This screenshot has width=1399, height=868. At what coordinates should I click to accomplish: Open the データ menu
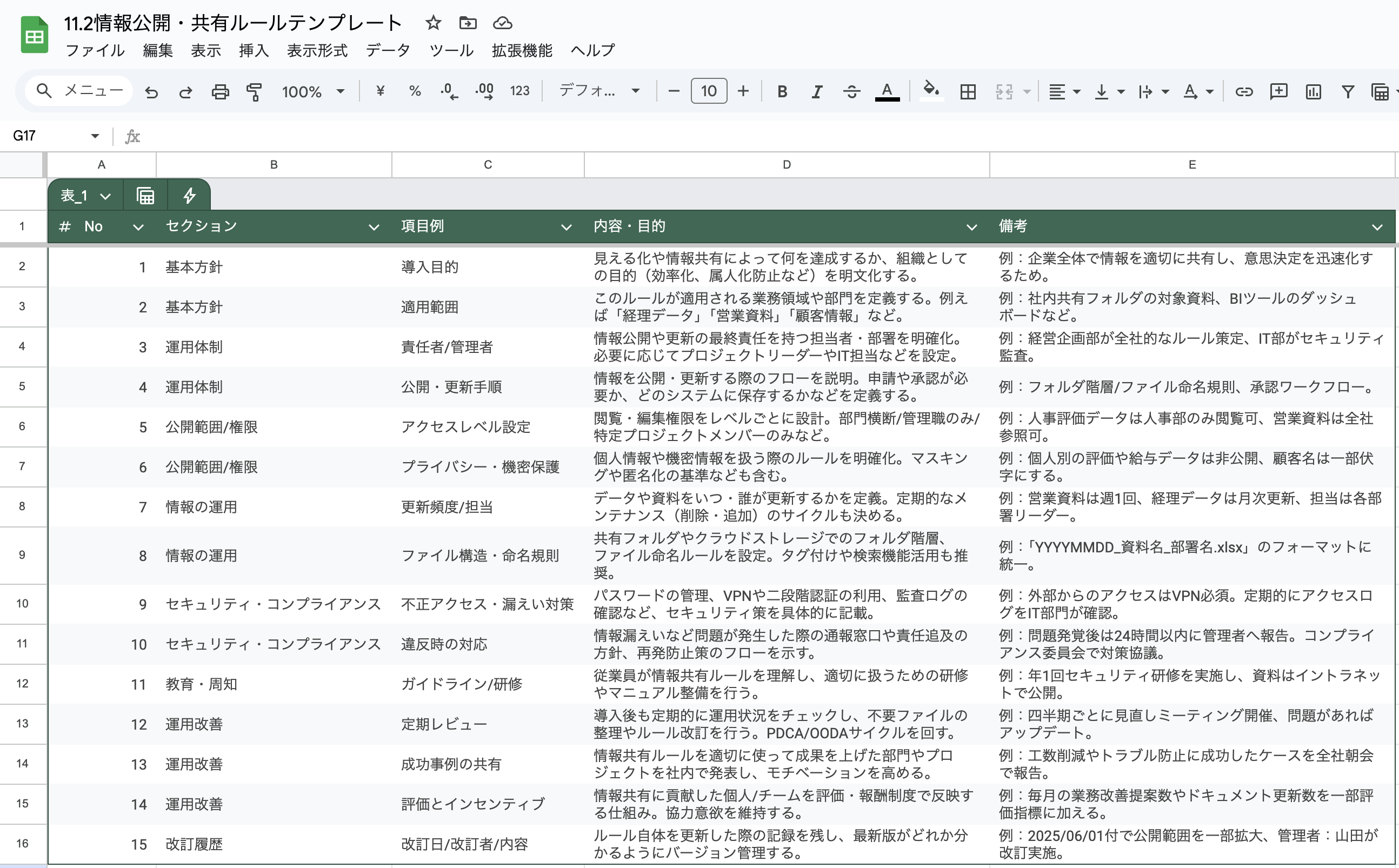(388, 50)
